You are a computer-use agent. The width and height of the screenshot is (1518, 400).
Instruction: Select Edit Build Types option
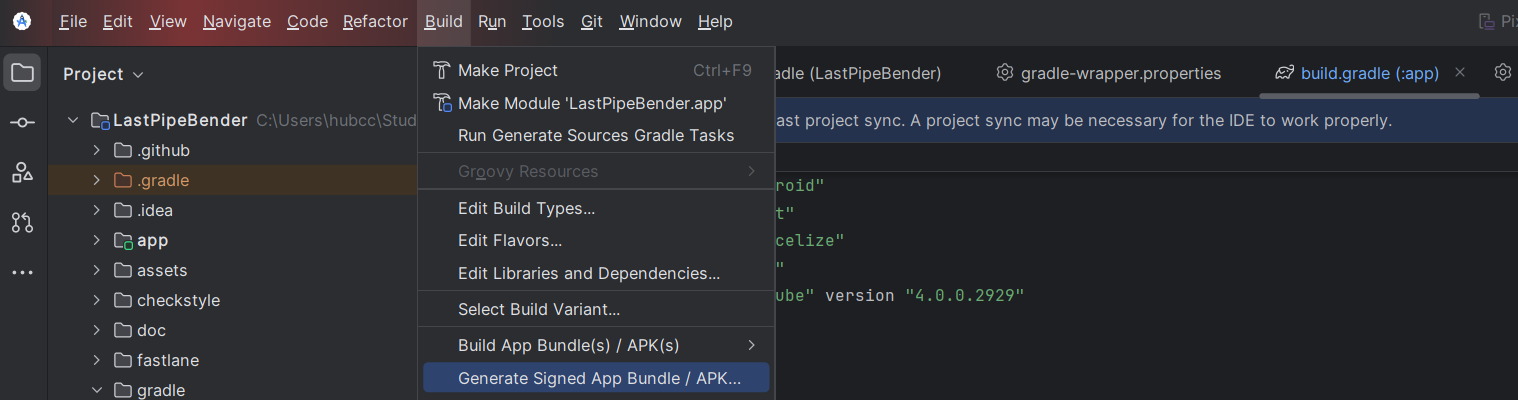coord(526,208)
